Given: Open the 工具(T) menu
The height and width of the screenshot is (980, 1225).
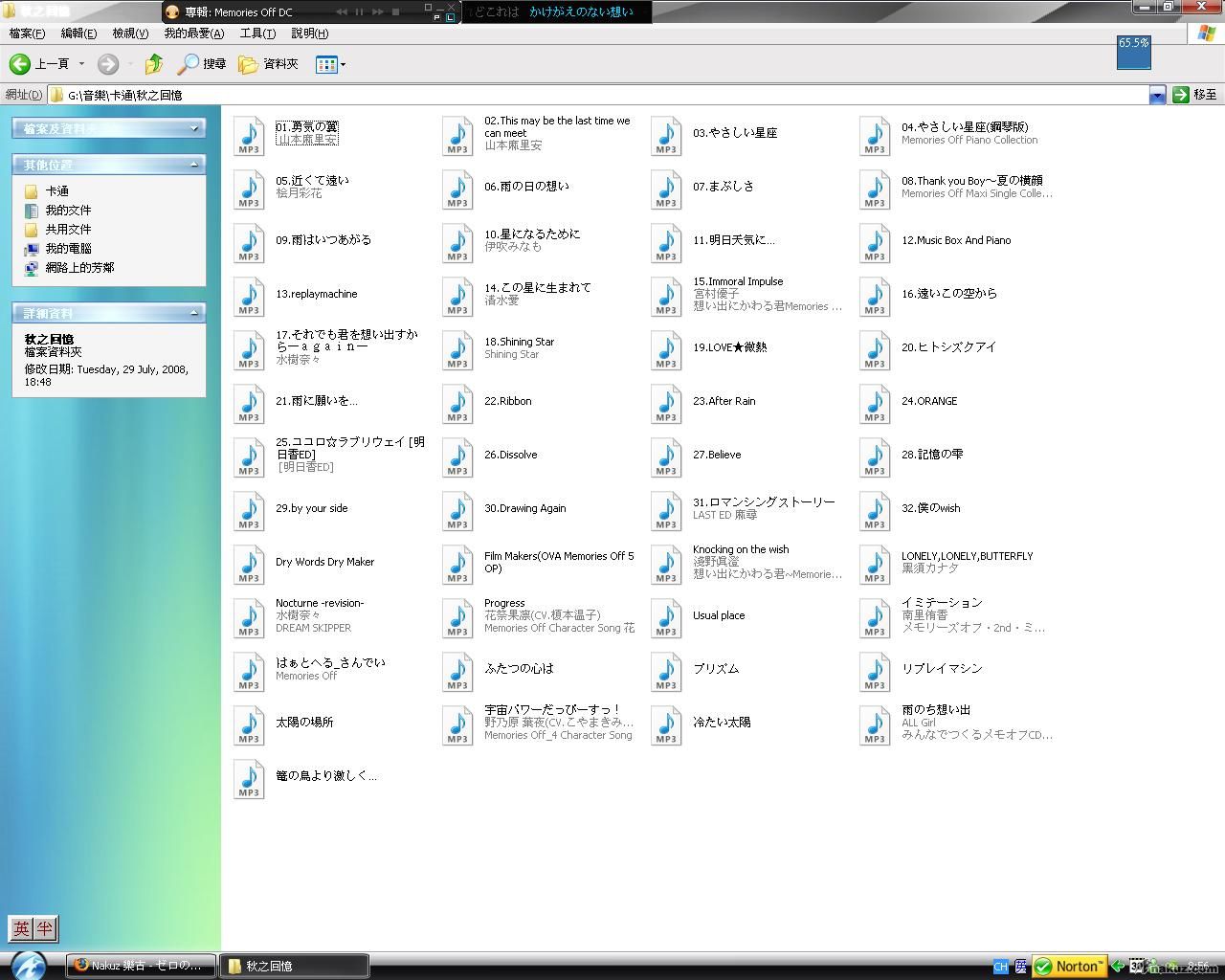Looking at the screenshot, I should click(x=256, y=33).
